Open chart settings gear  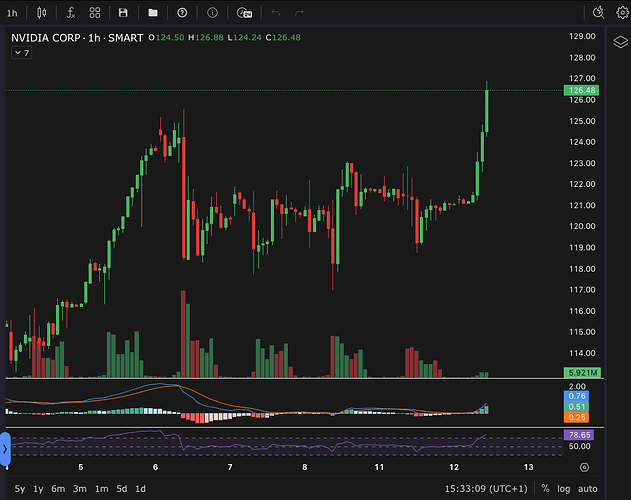pos(623,12)
